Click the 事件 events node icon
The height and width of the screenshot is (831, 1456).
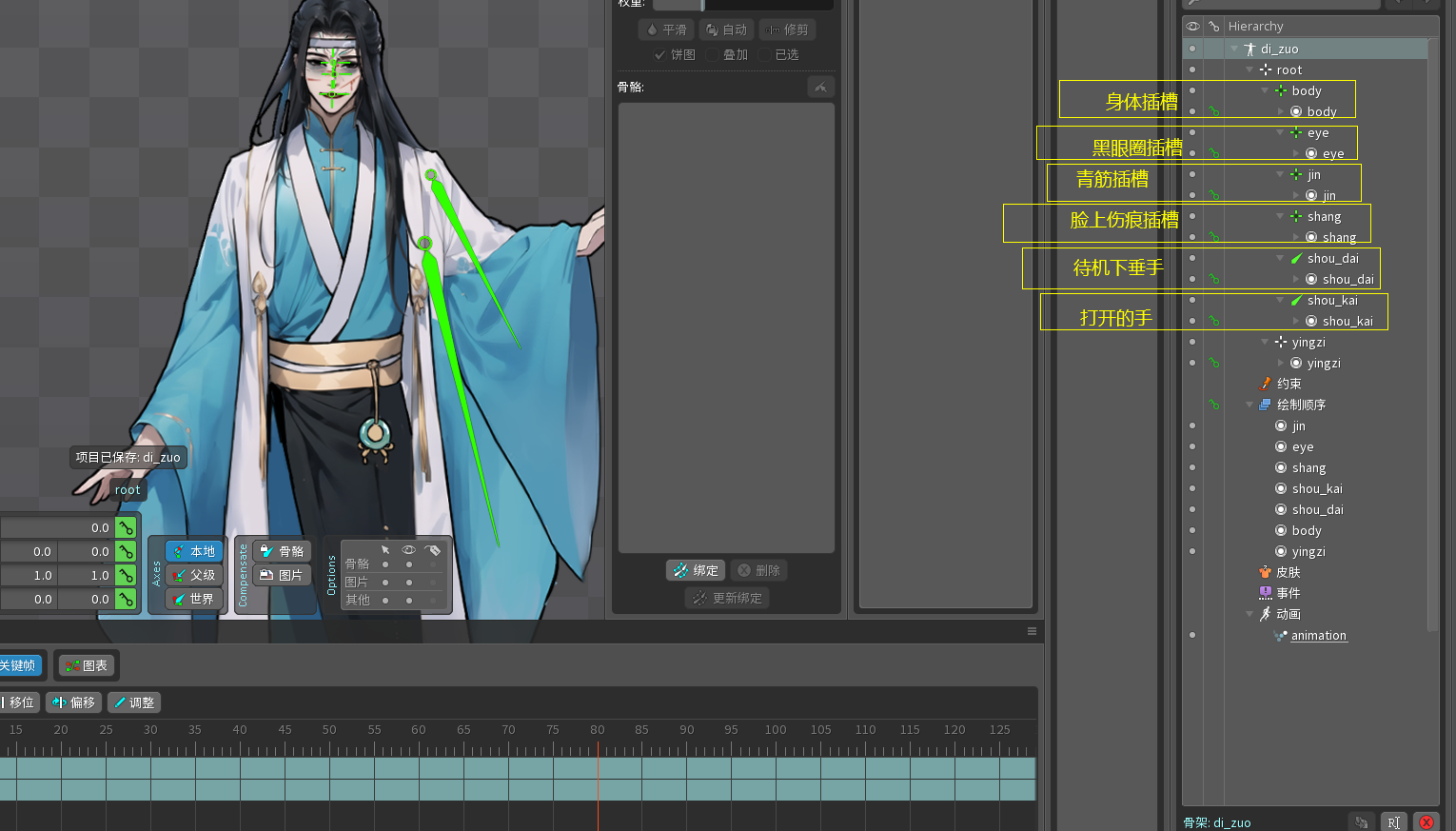coord(1265,593)
